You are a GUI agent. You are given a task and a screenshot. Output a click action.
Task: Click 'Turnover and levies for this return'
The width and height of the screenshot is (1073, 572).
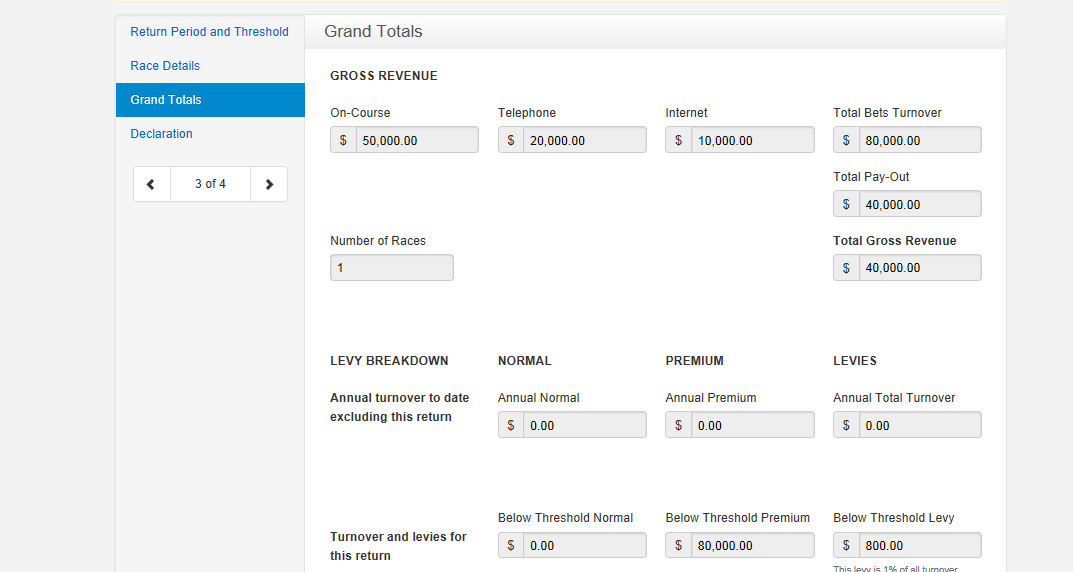(x=398, y=546)
